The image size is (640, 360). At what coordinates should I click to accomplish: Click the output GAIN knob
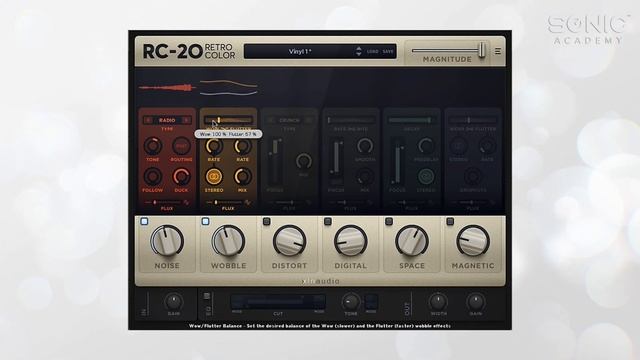coord(476,302)
